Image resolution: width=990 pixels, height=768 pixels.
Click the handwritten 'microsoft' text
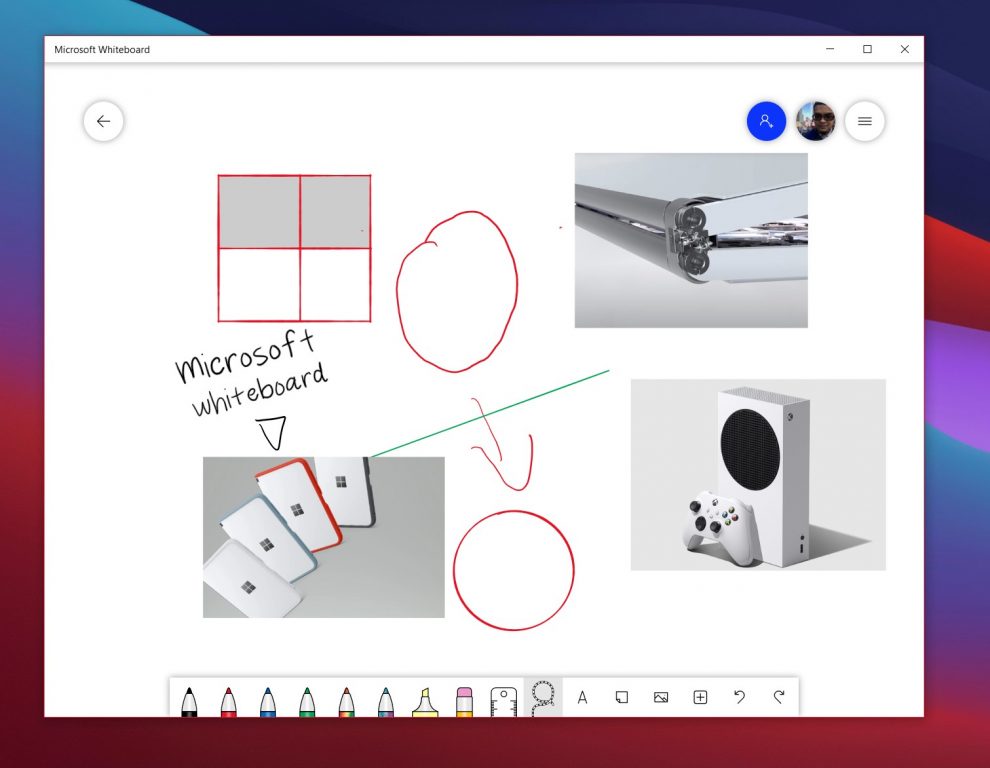point(245,357)
